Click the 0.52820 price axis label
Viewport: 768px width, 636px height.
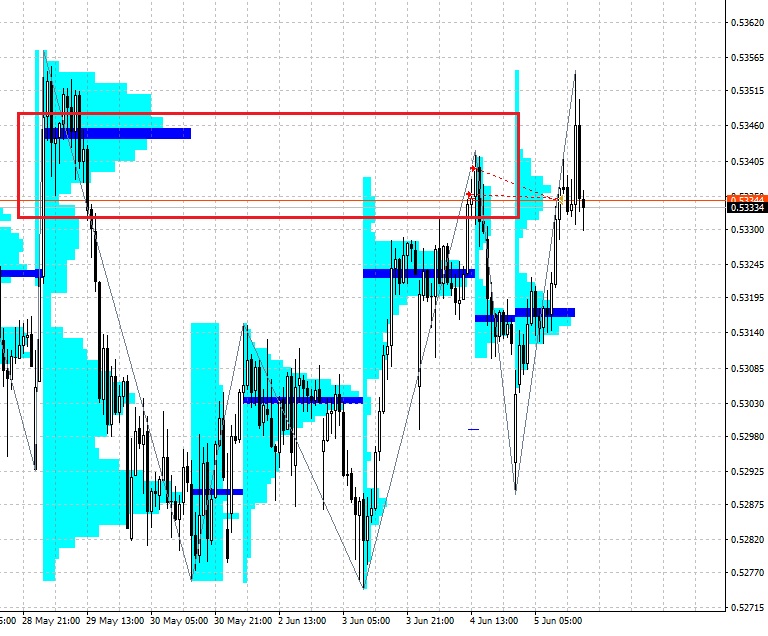pos(747,540)
